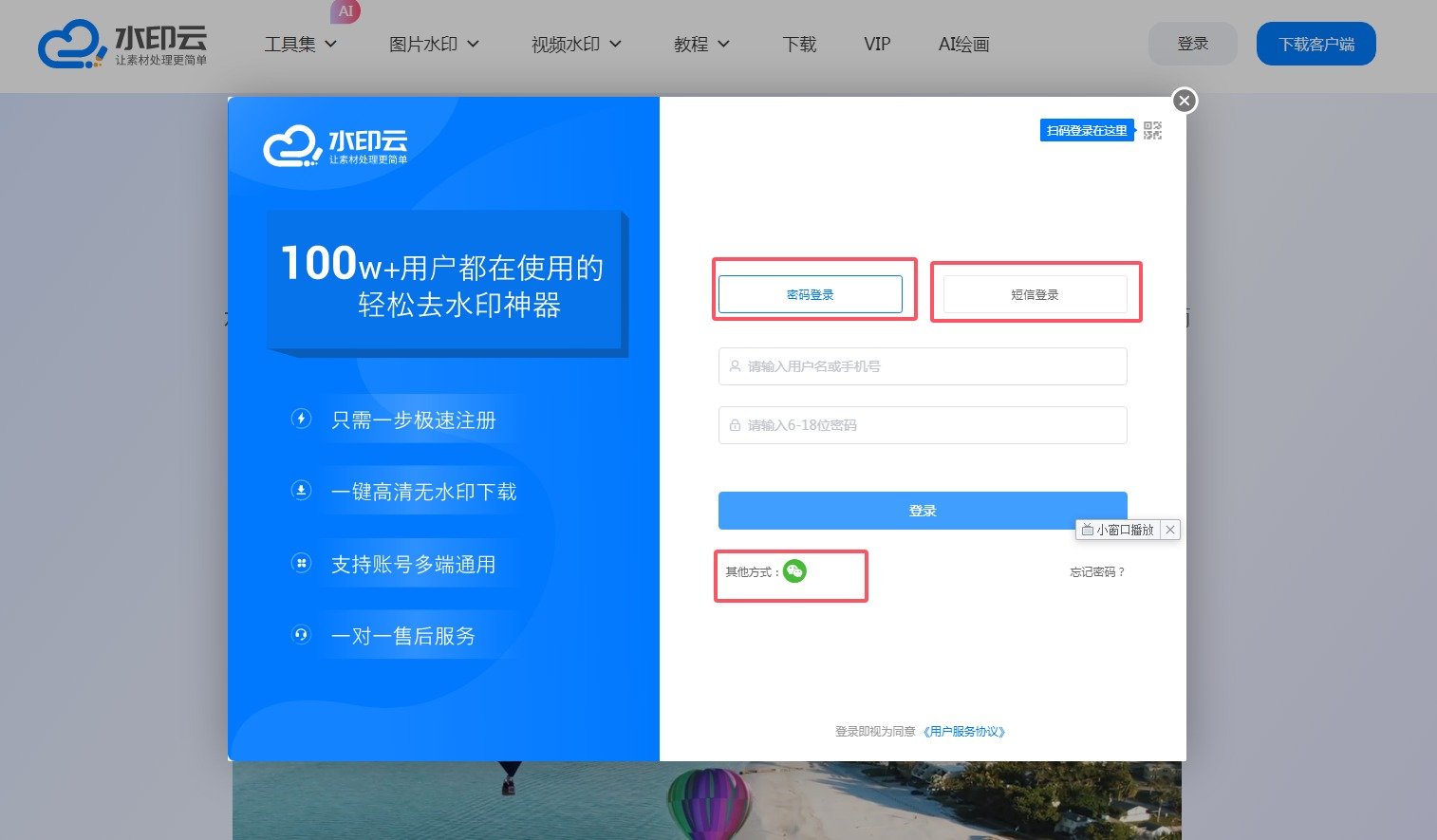Click the blue 登录 submit button
Image resolution: width=1437 pixels, height=840 pixels.
(x=923, y=511)
